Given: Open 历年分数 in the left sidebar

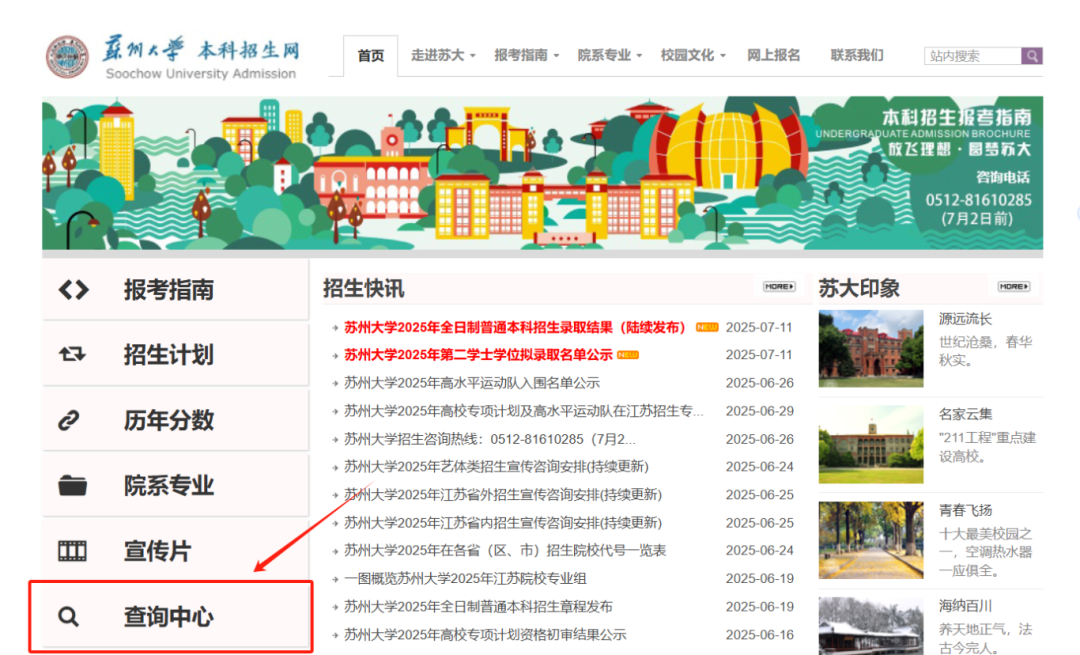Looking at the screenshot, I should coord(176,420).
